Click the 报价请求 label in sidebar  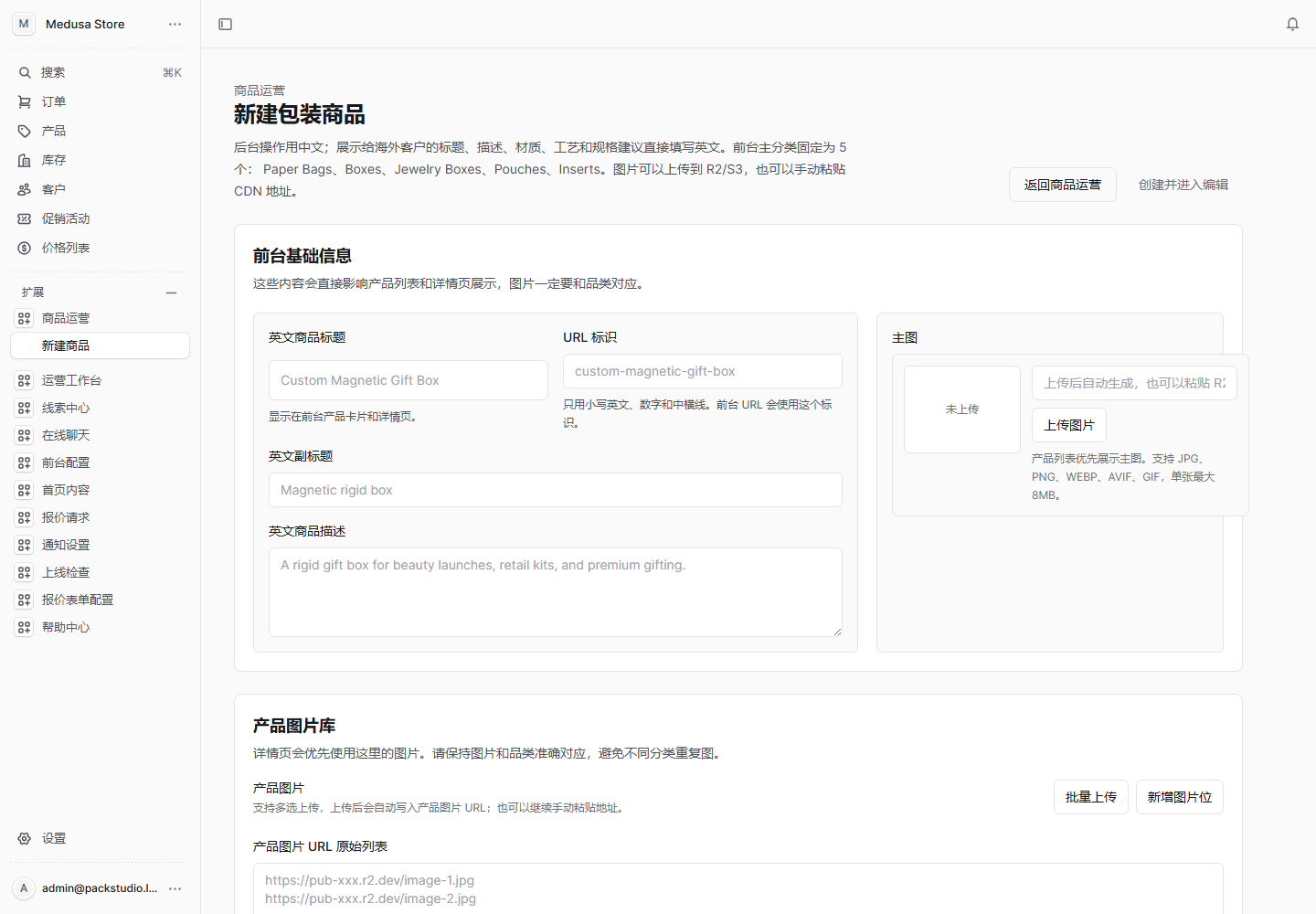pyautogui.click(x=66, y=517)
